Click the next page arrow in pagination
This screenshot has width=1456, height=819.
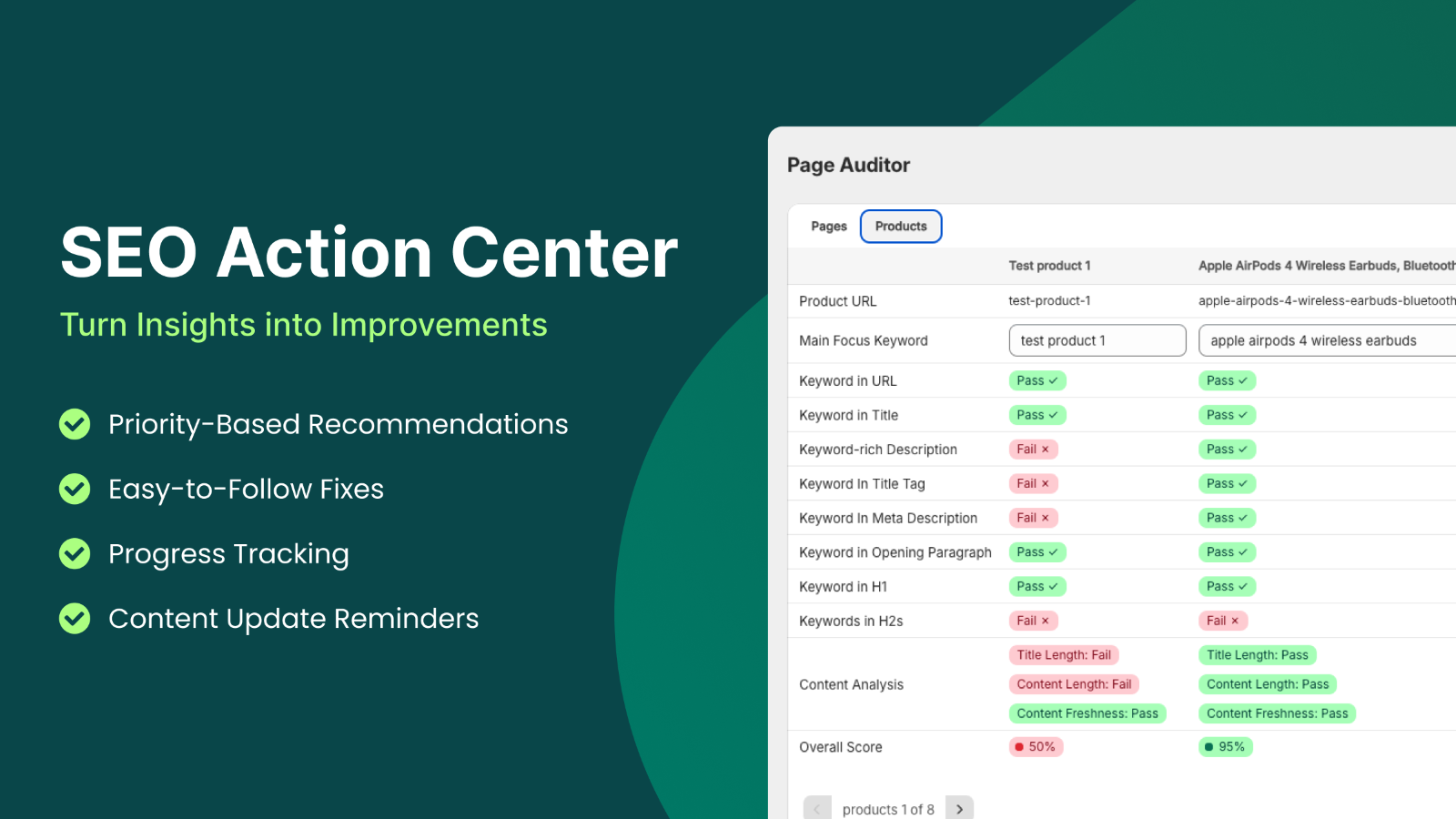pos(959,808)
